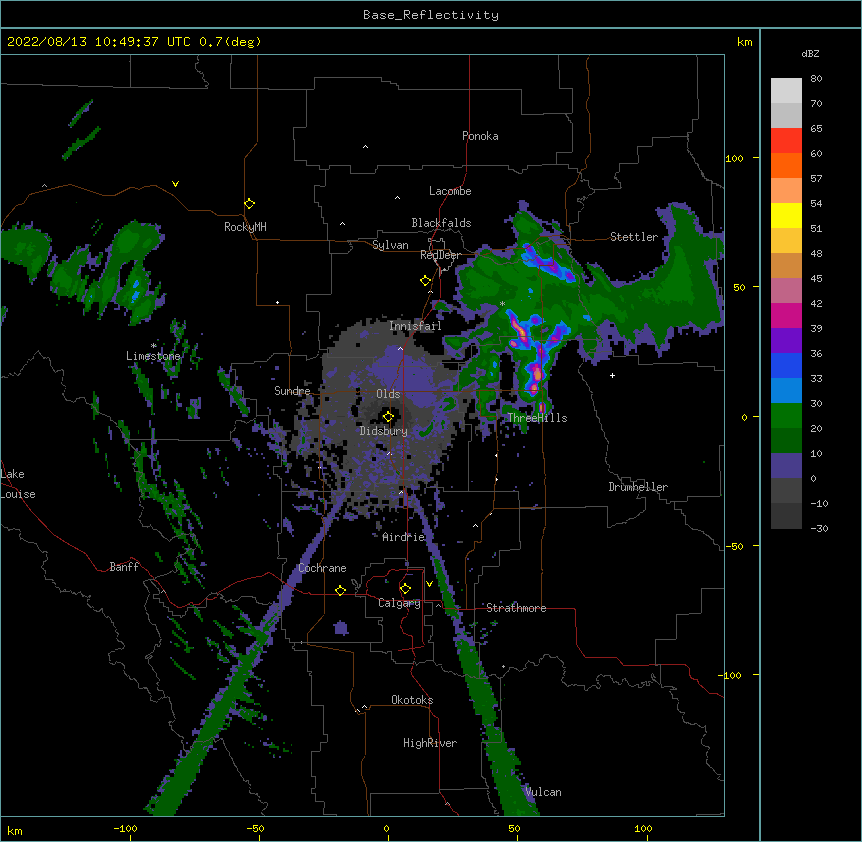This screenshot has width=862, height=842.
Task: Click the km label beside the timestamp bar
Action: click(744, 42)
